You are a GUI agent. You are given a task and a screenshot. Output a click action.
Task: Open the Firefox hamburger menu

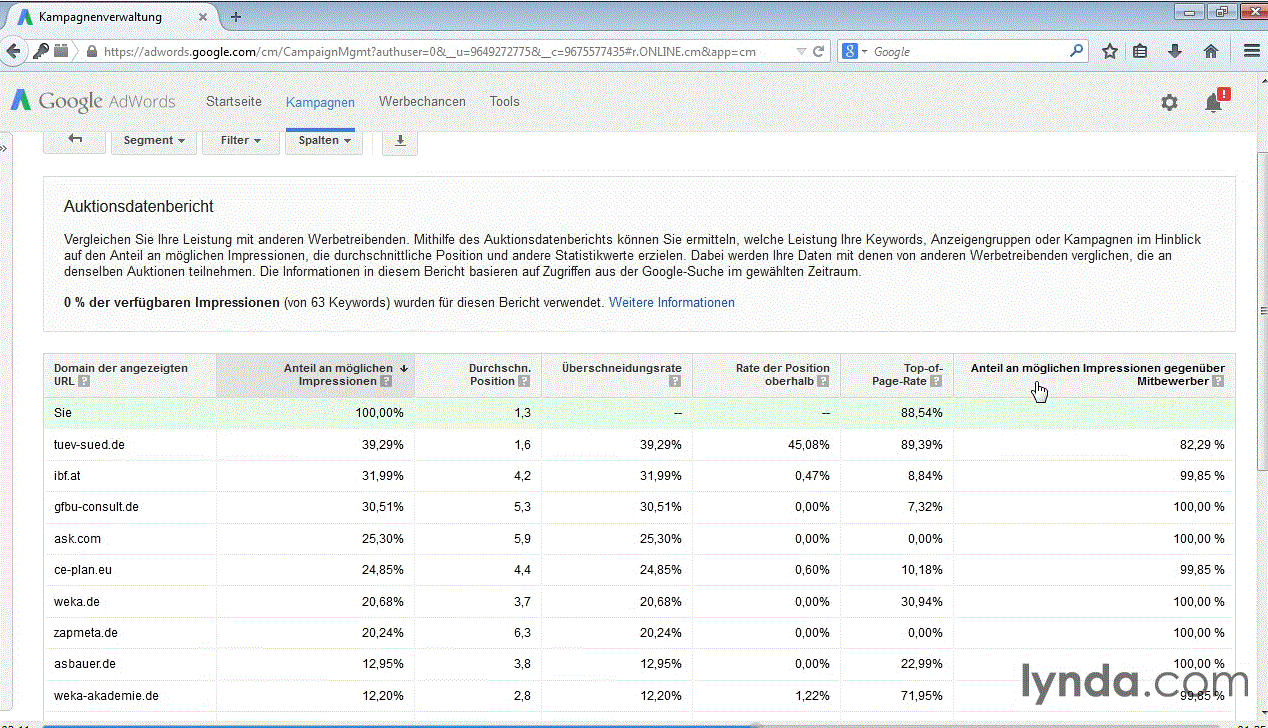[1251, 51]
